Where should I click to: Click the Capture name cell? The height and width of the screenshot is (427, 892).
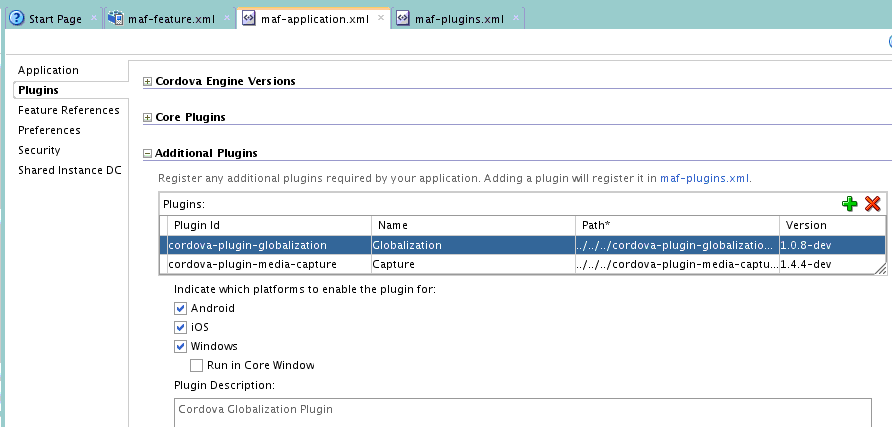click(x=473, y=264)
